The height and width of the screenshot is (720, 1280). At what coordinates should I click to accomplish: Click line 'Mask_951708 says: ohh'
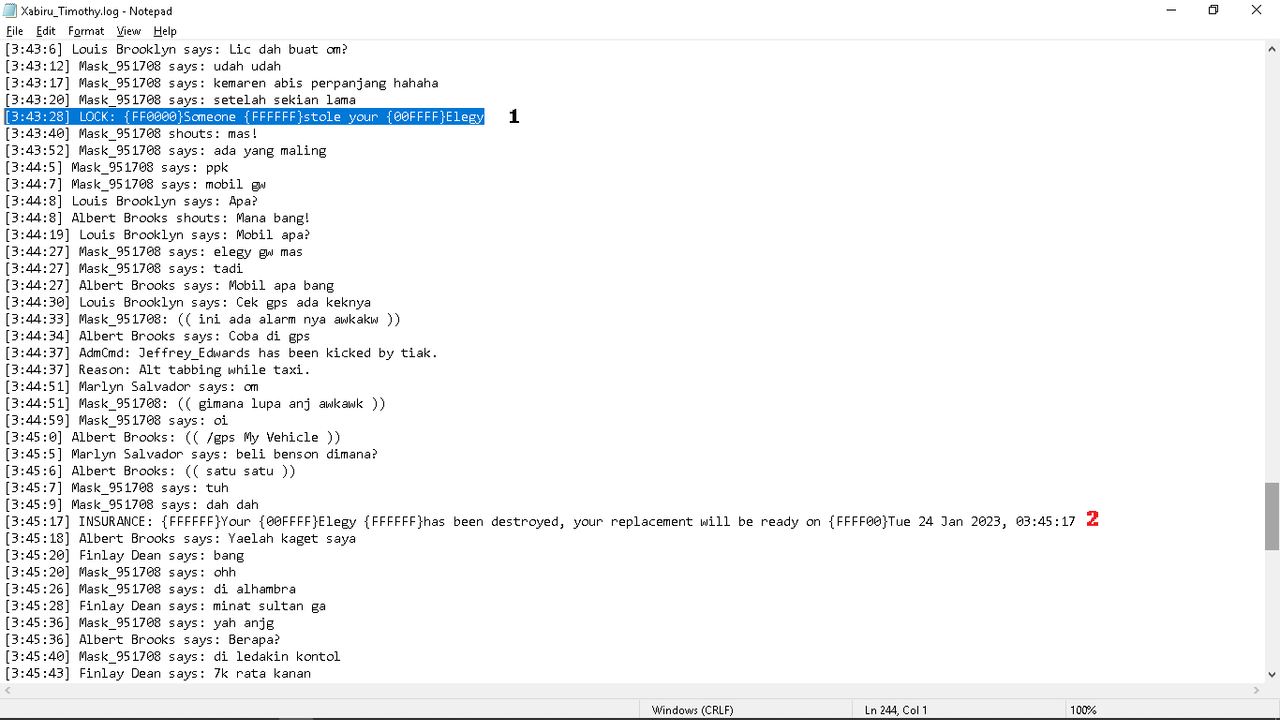click(x=120, y=573)
